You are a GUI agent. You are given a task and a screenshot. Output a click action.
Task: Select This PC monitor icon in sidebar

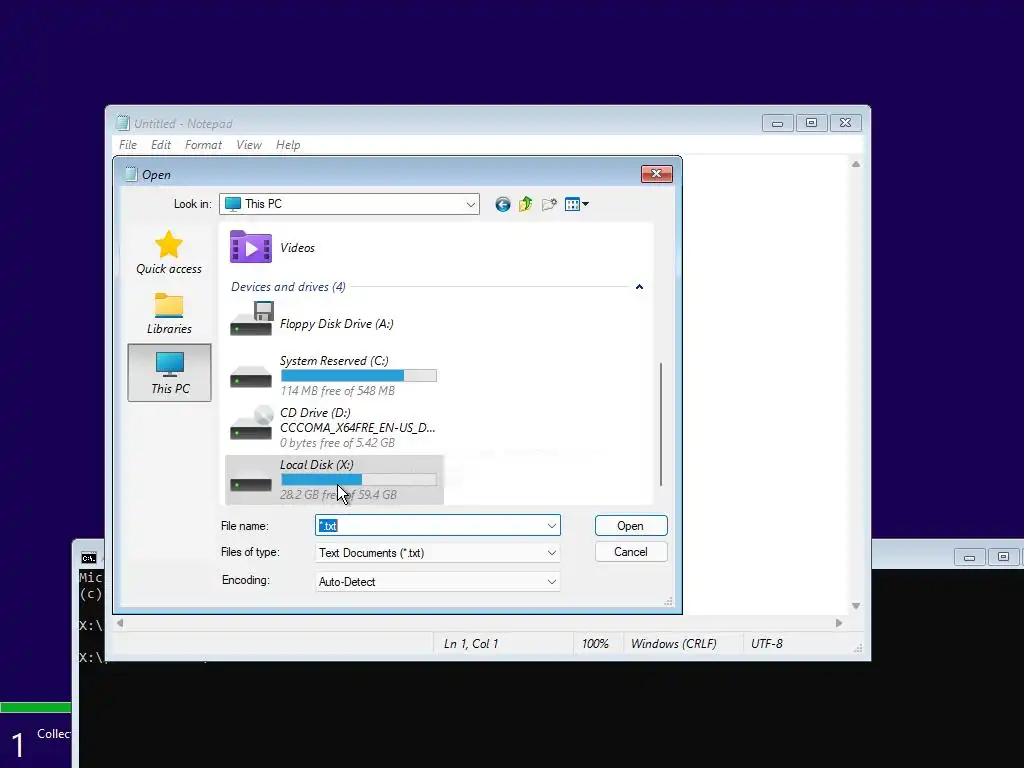point(170,364)
